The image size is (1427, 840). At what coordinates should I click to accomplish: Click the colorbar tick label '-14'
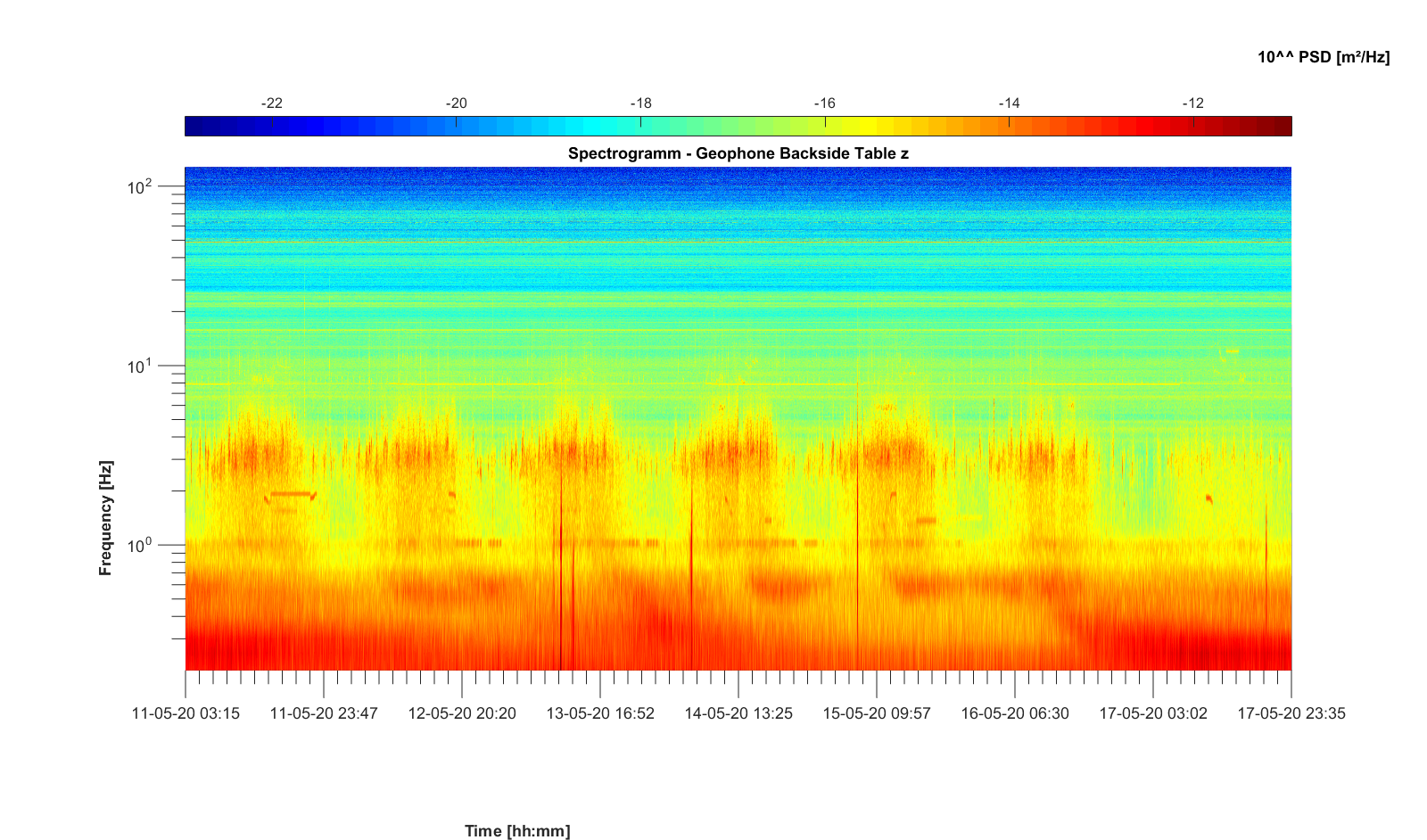pos(1009,103)
